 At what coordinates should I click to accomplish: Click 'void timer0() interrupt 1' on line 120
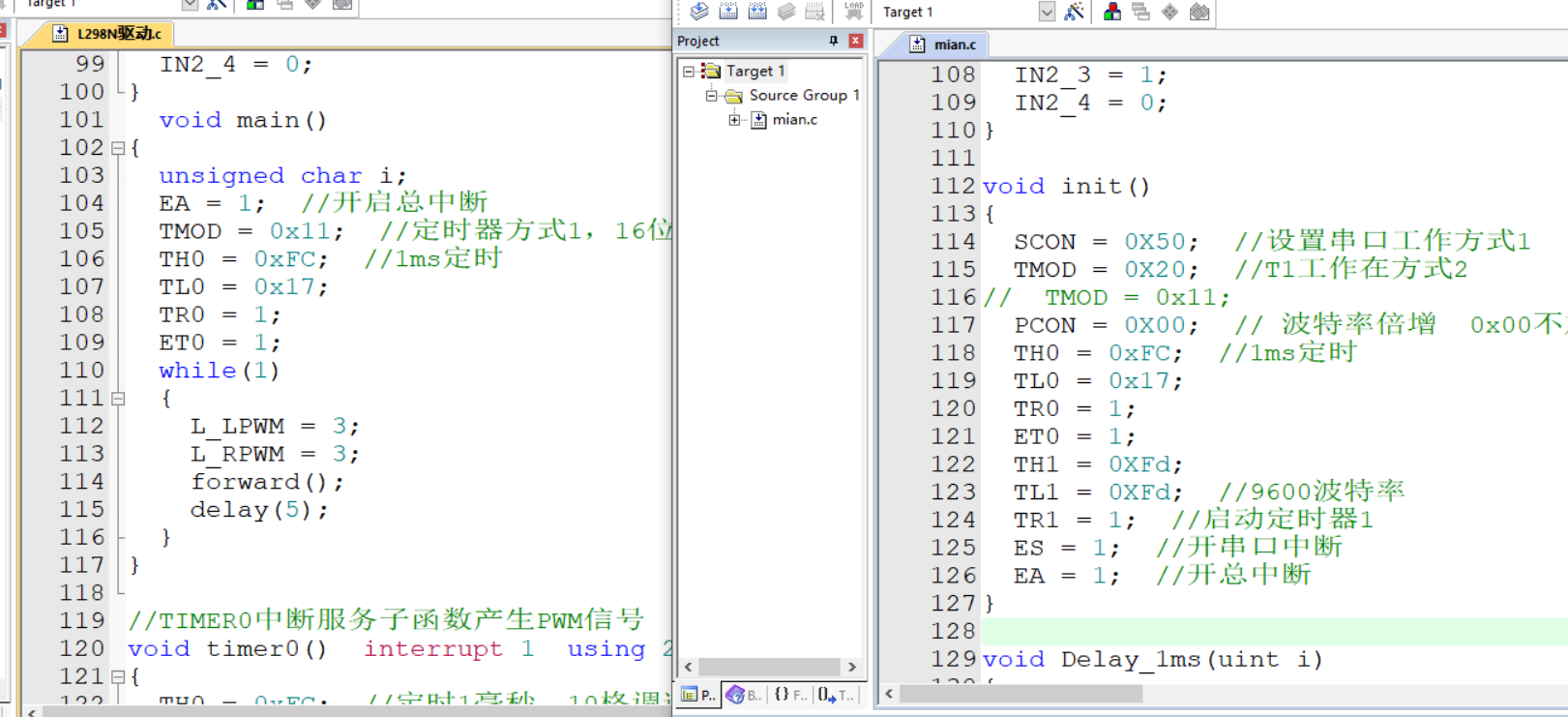point(331,649)
